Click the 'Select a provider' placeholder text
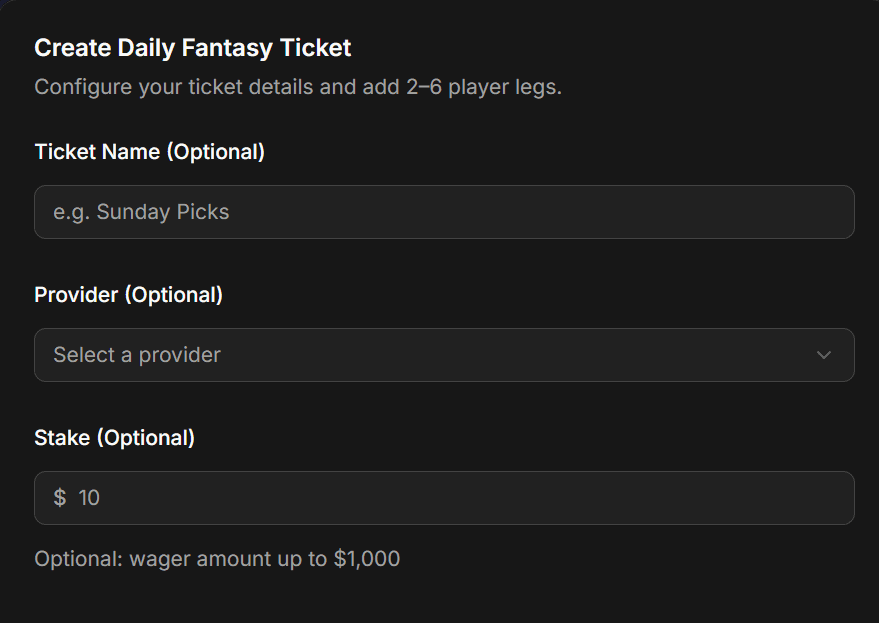Screen dimensions: 879x623 click(x=137, y=355)
